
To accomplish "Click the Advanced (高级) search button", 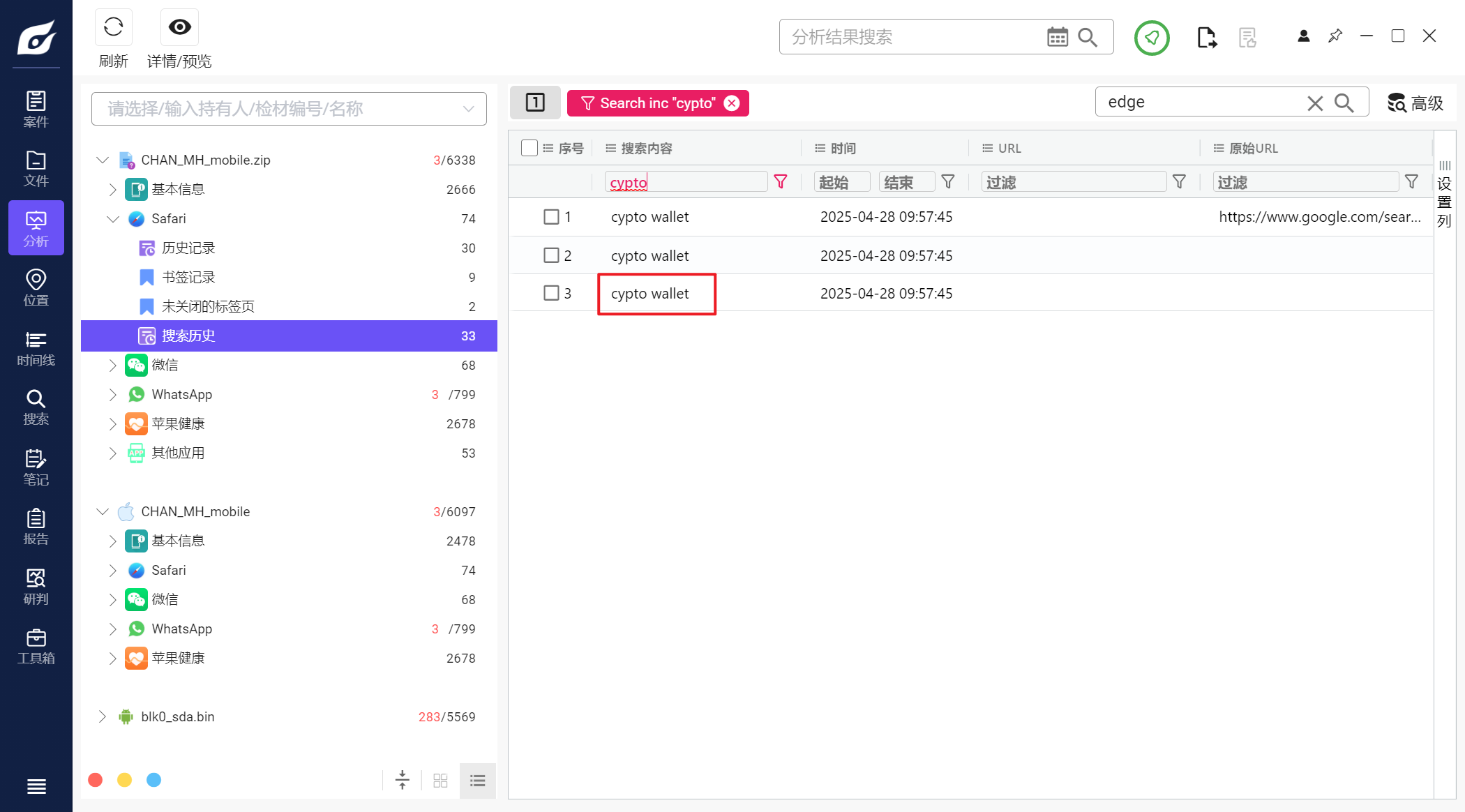I will coord(1415,103).
